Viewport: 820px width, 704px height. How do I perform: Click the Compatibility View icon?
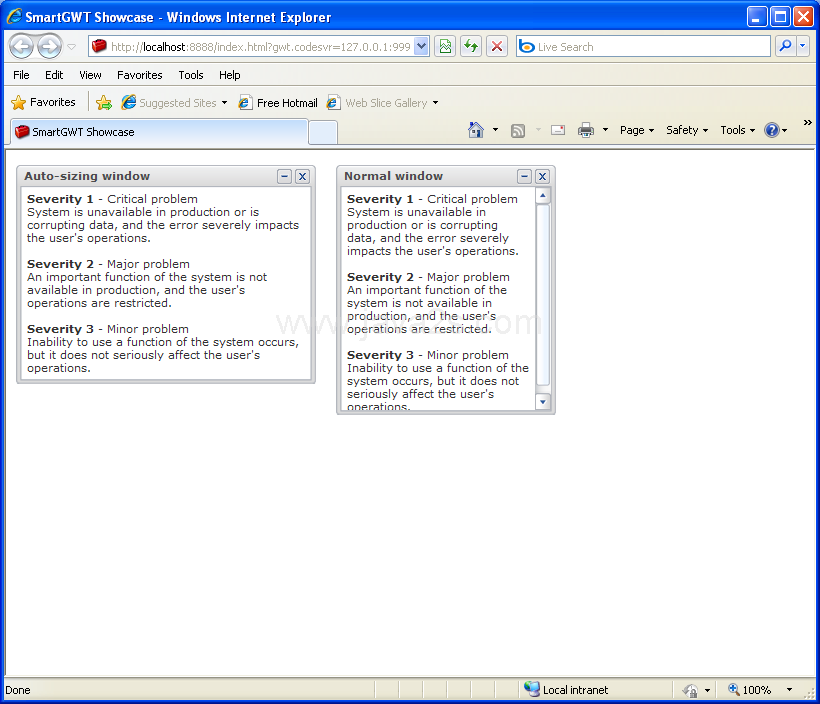tap(445, 47)
